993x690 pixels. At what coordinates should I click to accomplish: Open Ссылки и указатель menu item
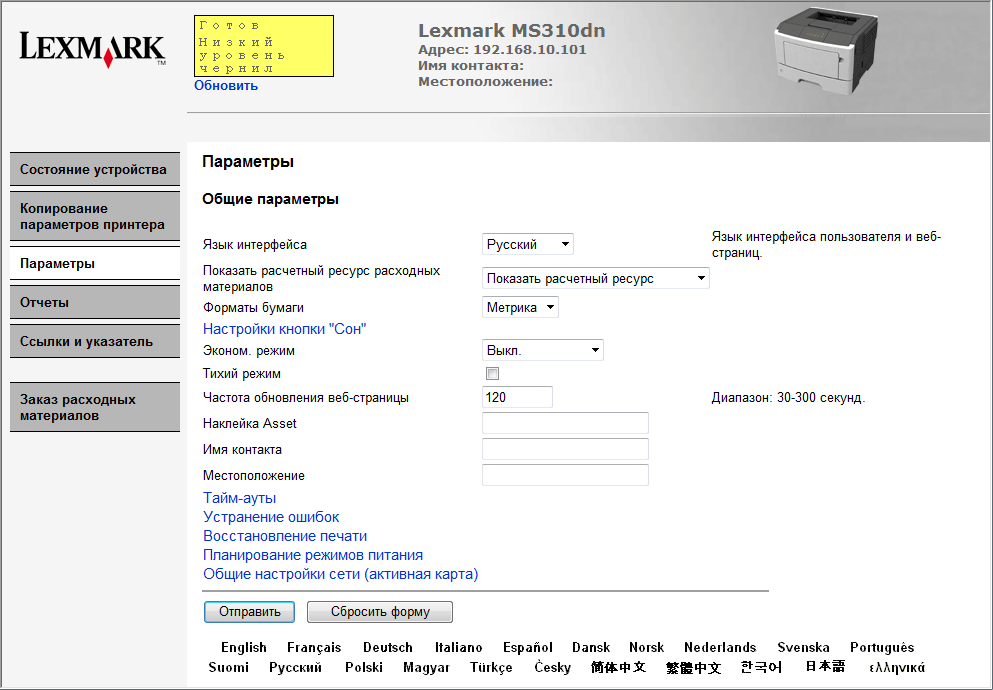pos(95,341)
